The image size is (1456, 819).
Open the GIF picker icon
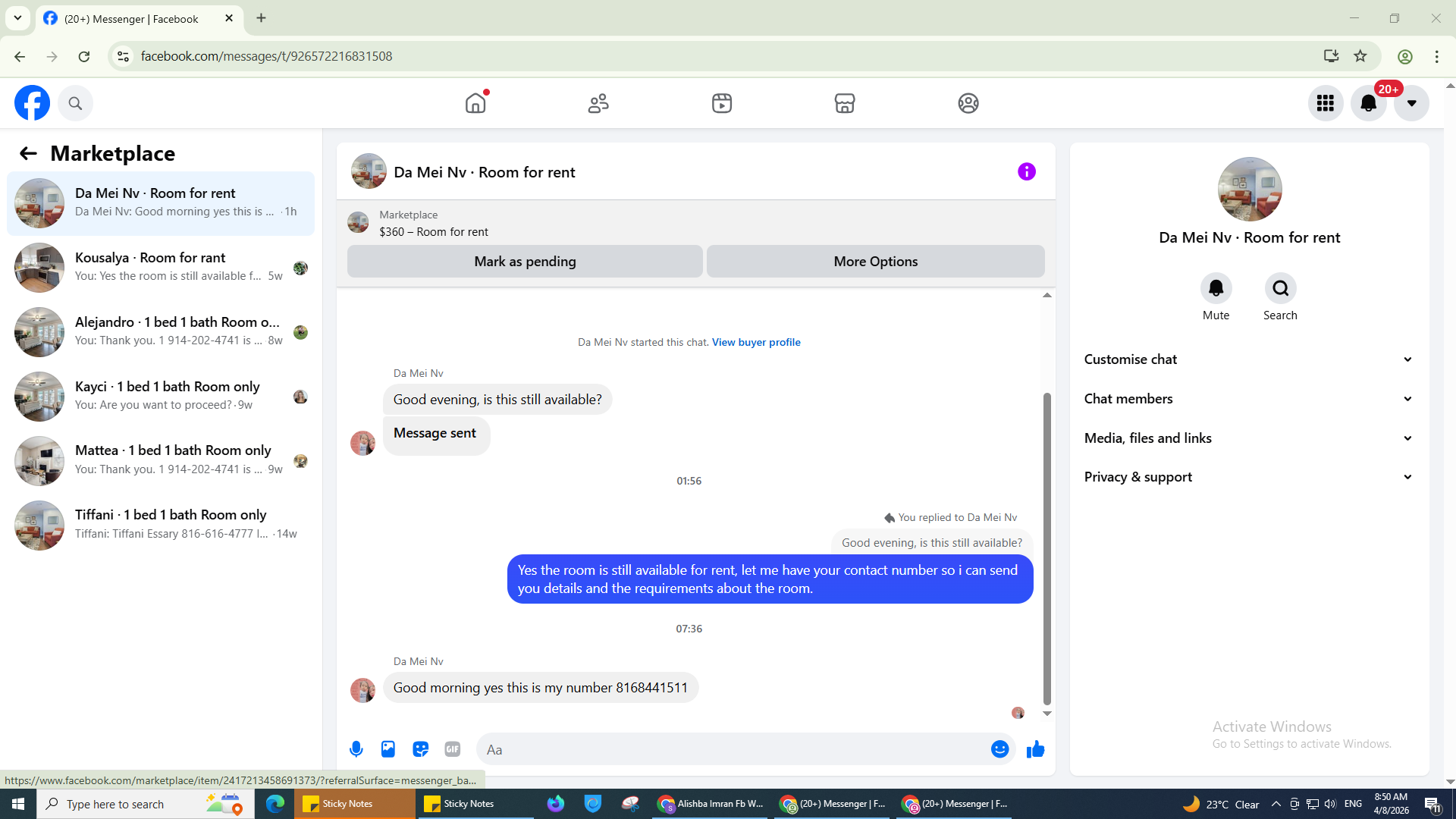point(453,749)
